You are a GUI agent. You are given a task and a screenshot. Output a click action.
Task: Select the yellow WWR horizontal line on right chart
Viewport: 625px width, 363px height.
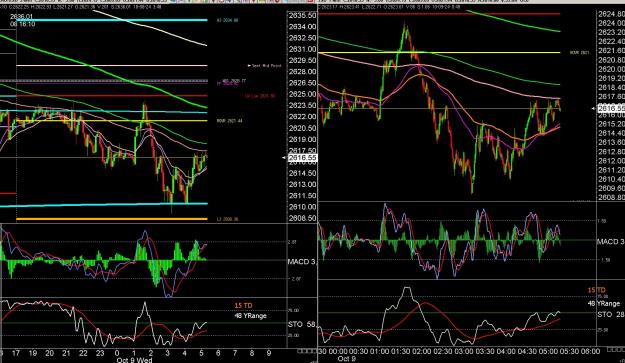(439, 52)
